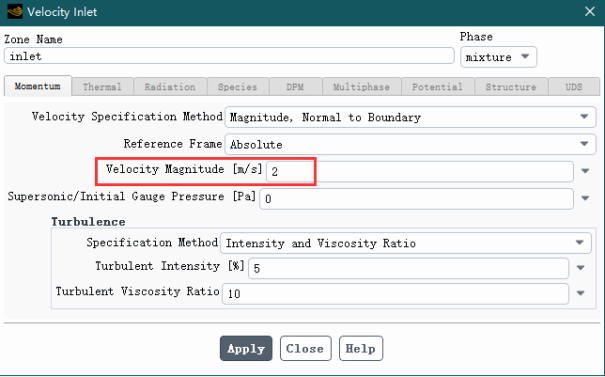Click the Turbulent Intensity input field
This screenshot has width=605, height=377.
408,268
